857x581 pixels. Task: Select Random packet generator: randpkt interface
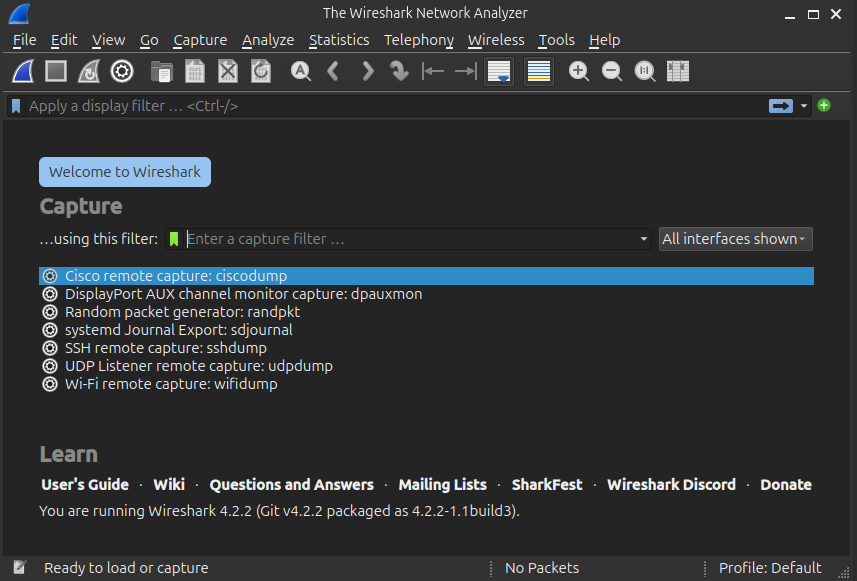coord(426,312)
